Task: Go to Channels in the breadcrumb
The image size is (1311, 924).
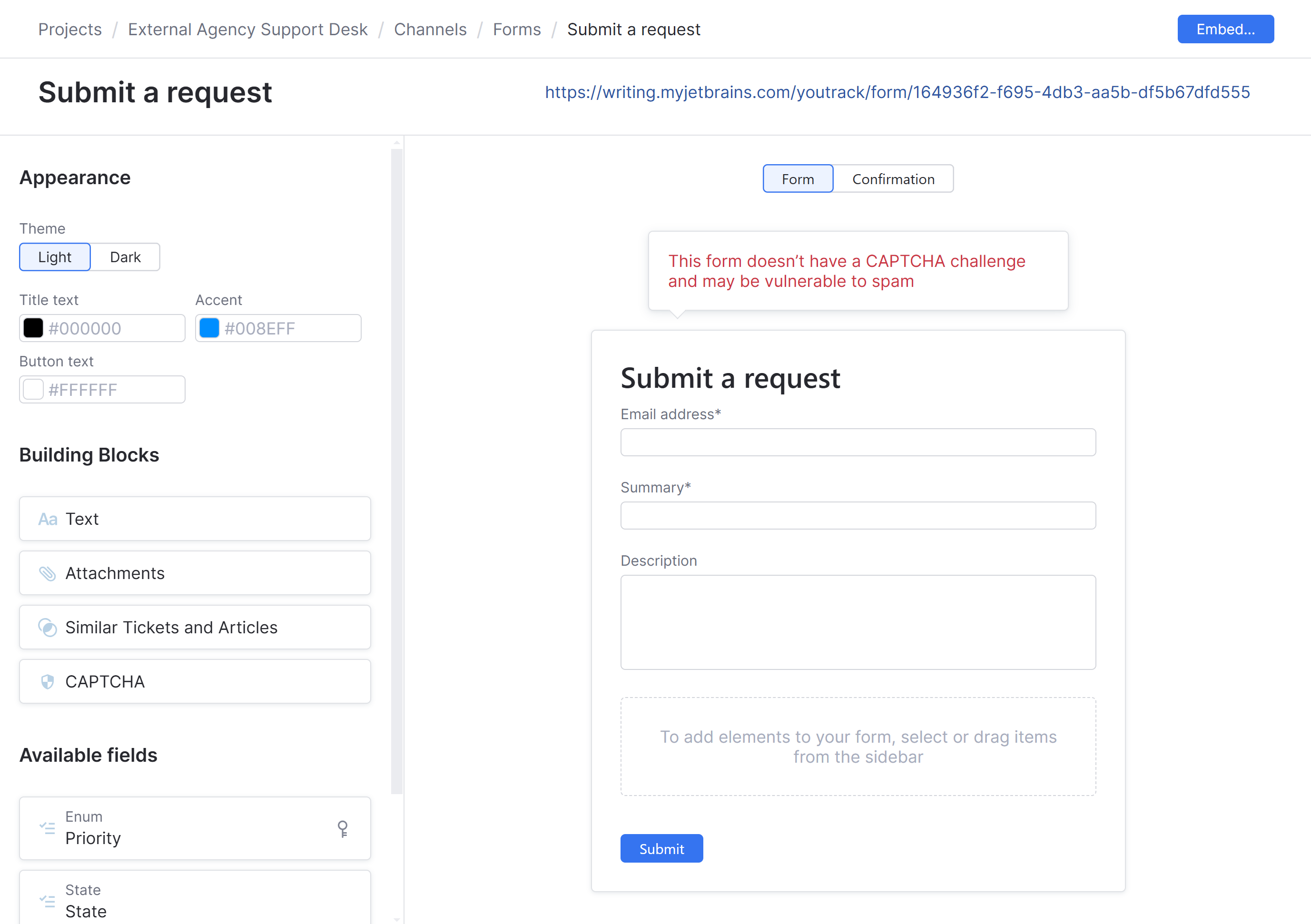Action: click(x=430, y=29)
